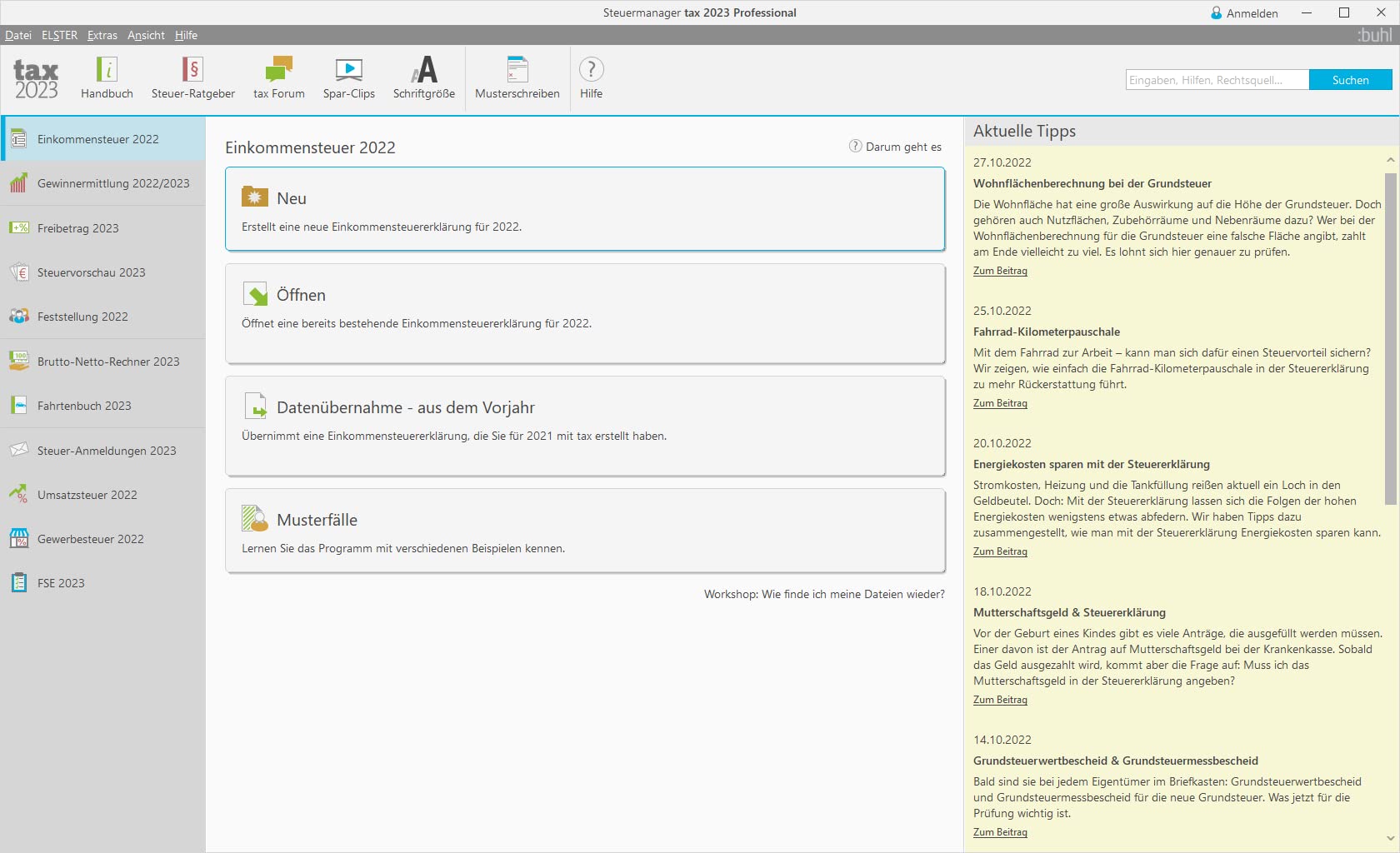1400x853 pixels.
Task: Open Brutto-Netto-Rechner 2023 icon
Action: coord(18,361)
